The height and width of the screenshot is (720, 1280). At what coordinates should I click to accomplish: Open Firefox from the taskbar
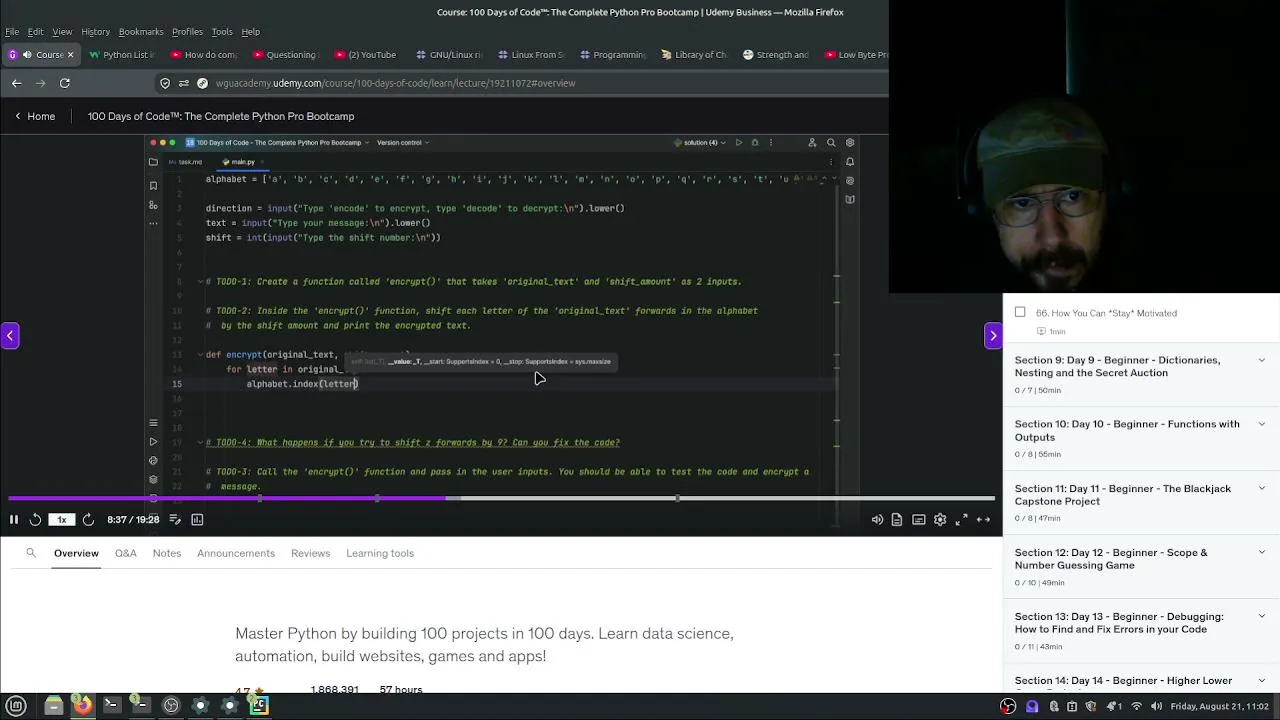coord(83,706)
